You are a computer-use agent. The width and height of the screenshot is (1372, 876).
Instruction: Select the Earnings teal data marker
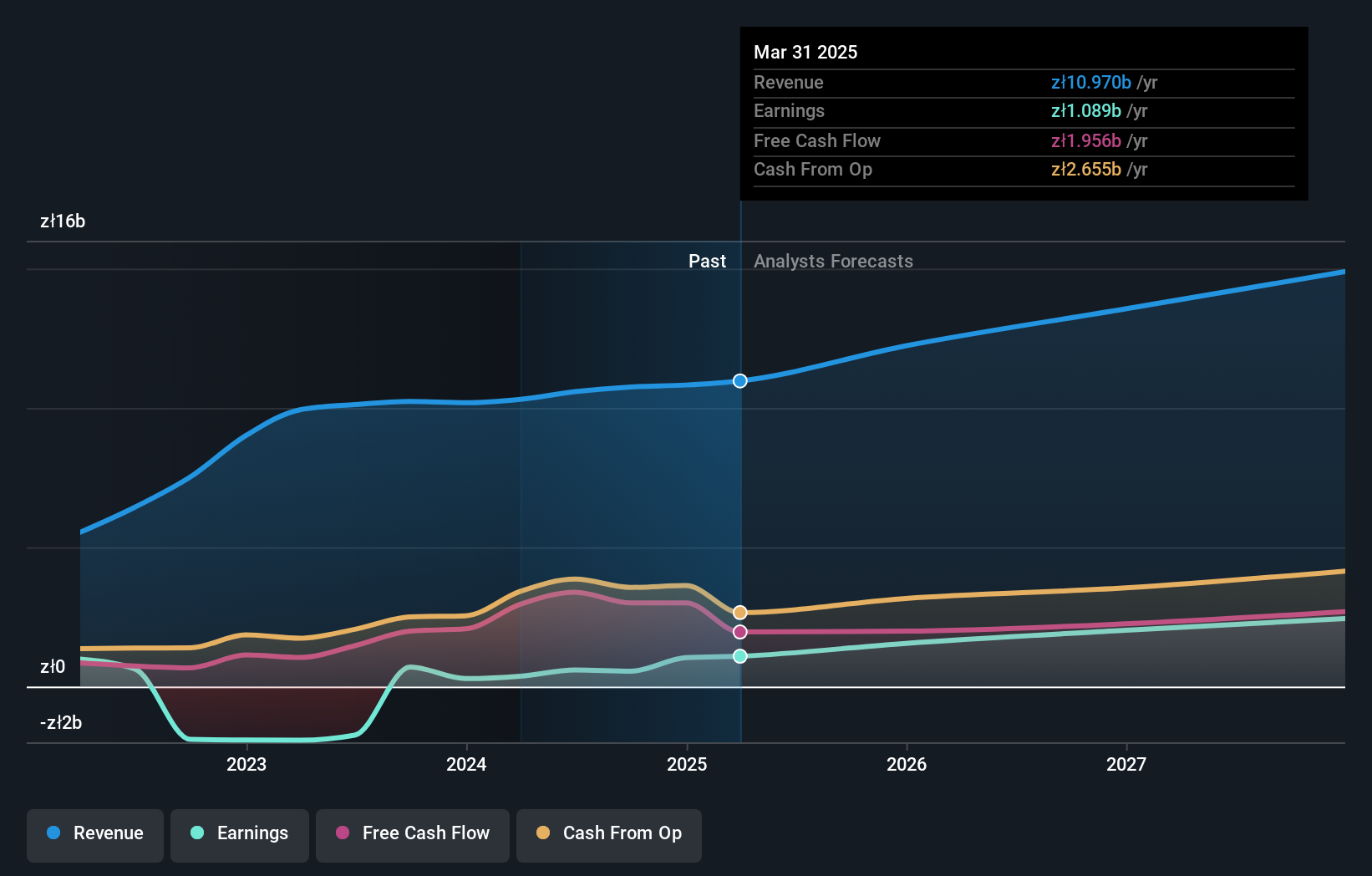click(x=740, y=656)
